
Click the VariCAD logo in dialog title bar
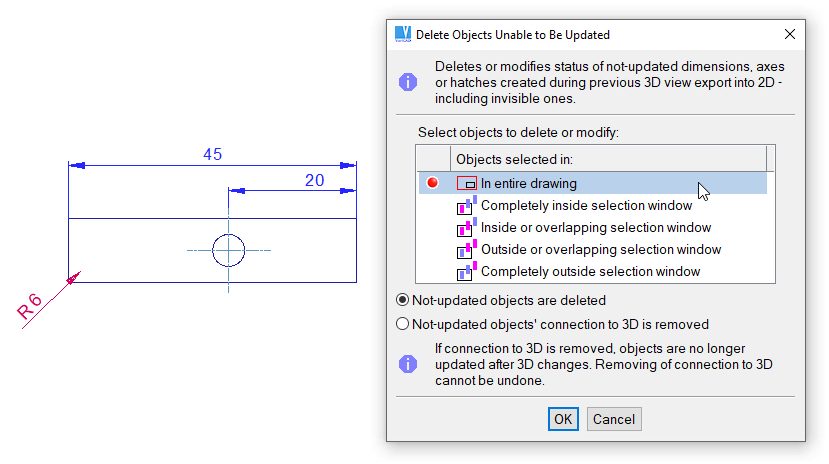click(403, 34)
